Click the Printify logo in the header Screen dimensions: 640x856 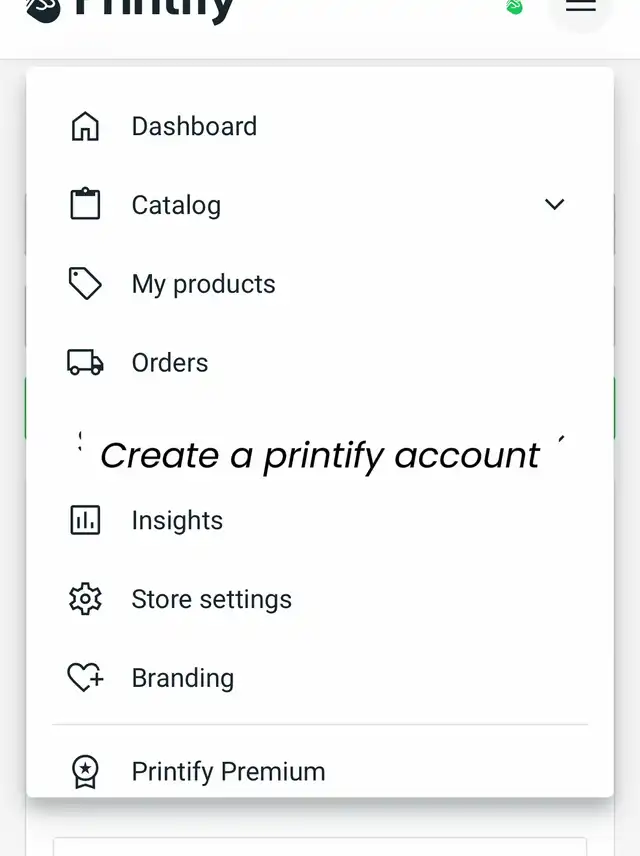pyautogui.click(x=130, y=8)
